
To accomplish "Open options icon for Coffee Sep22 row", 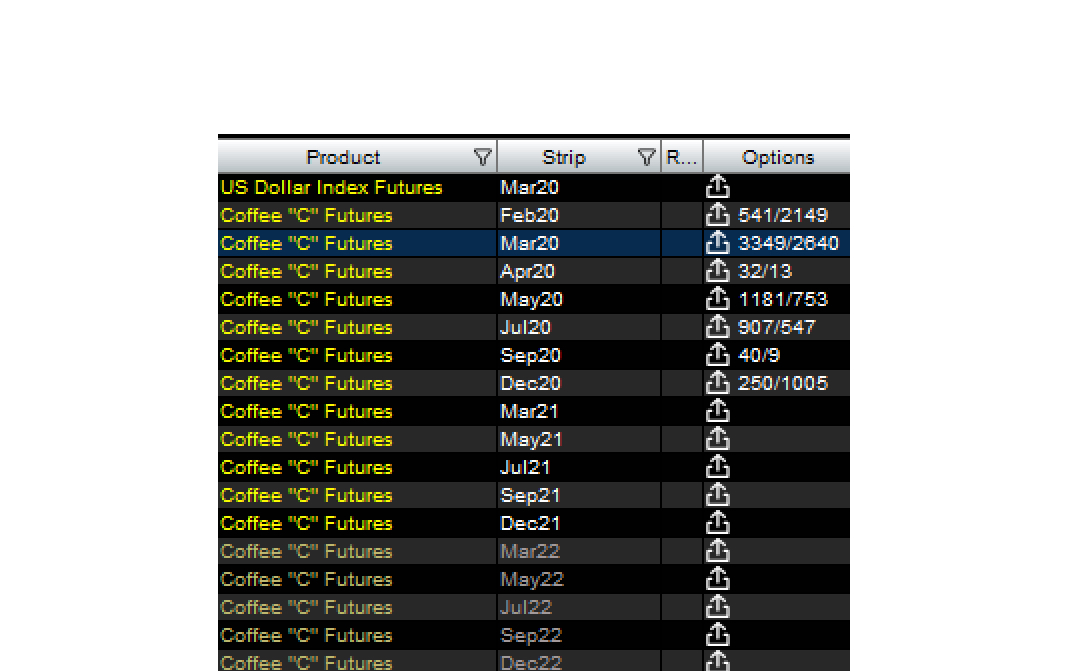I will pos(718,635).
